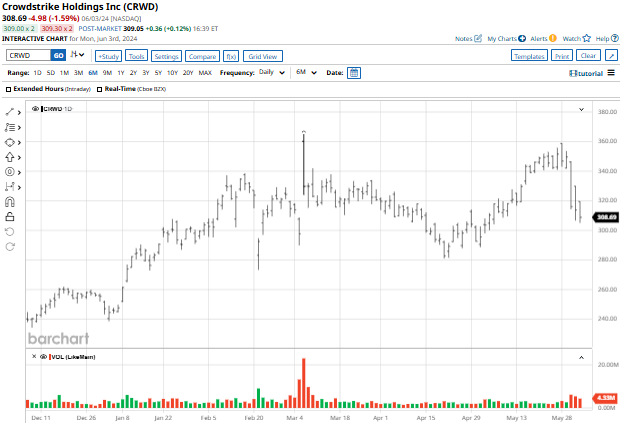
Task: Redo drawing with the redo icon
Action: point(10,247)
